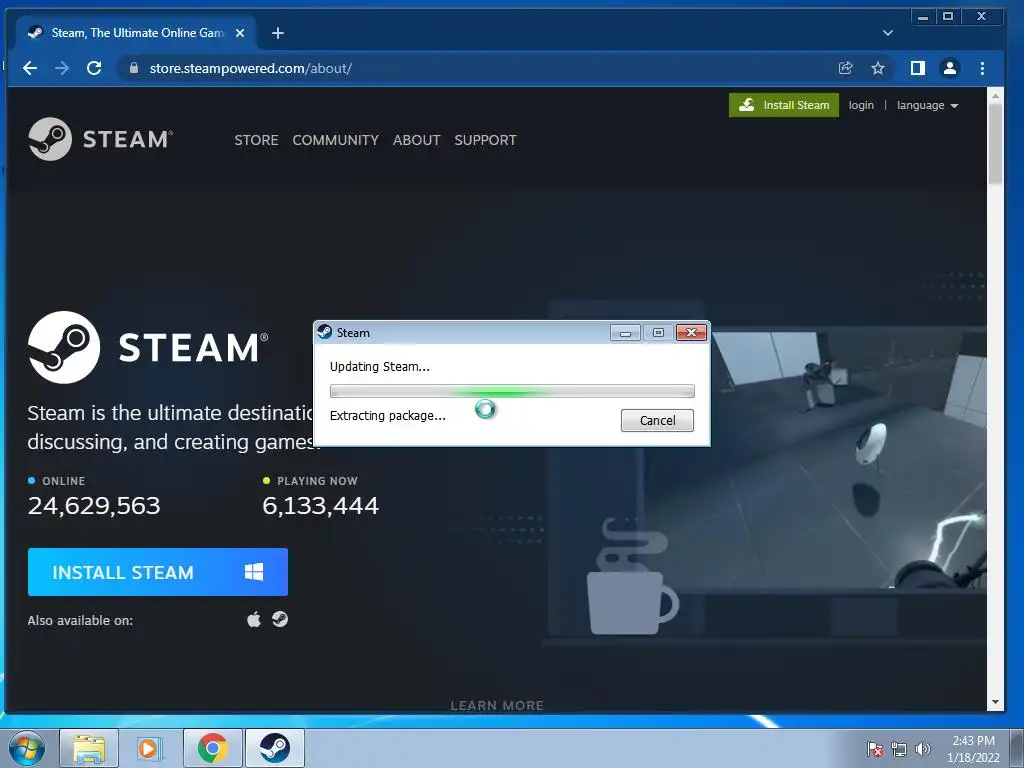This screenshot has height=768, width=1024.
Task: Click the Chrome taskbar icon
Action: tap(213, 748)
